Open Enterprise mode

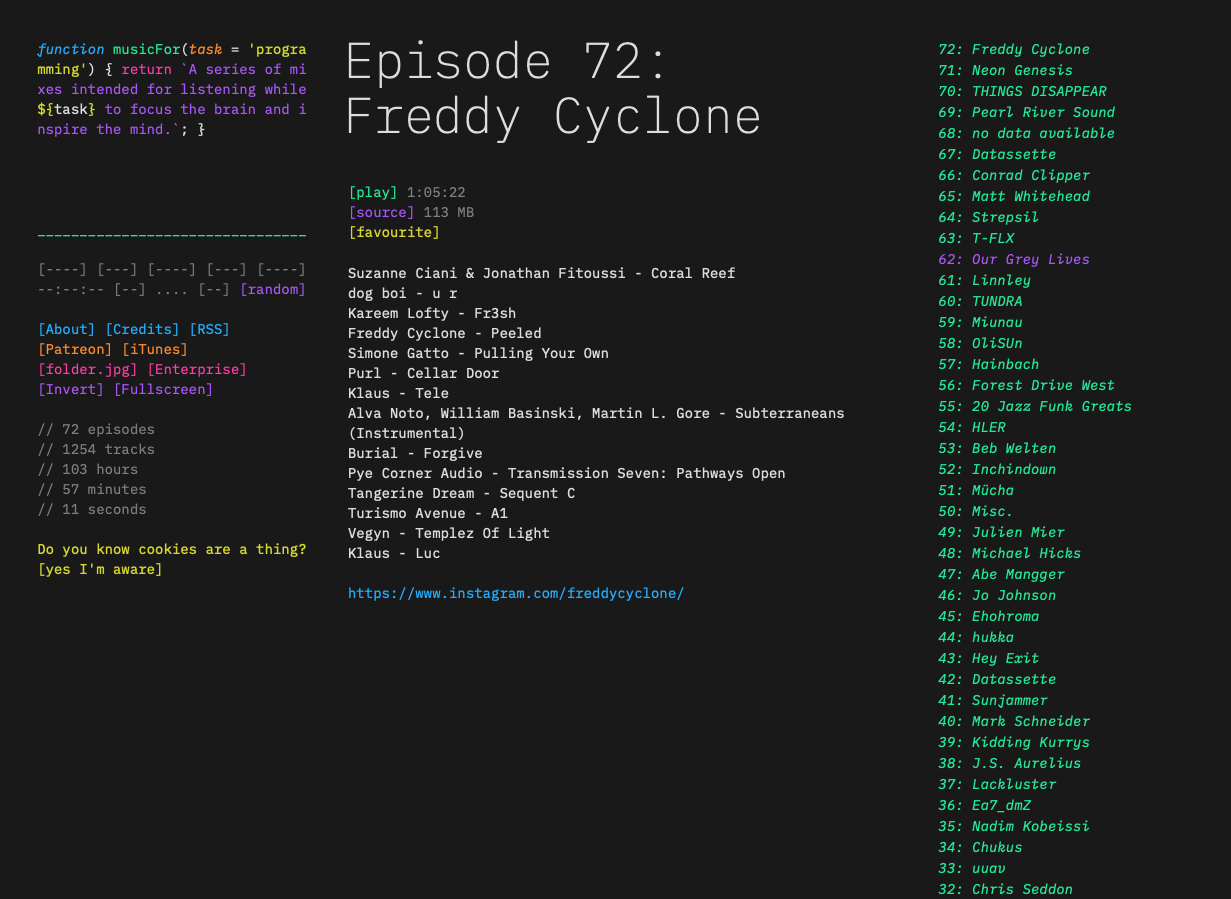196,369
